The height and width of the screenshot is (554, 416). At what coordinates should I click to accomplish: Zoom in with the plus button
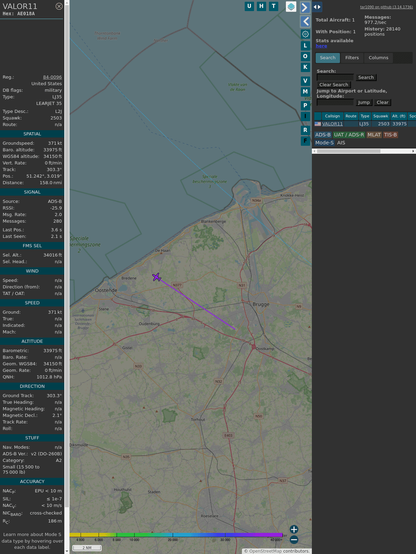[x=294, y=529]
